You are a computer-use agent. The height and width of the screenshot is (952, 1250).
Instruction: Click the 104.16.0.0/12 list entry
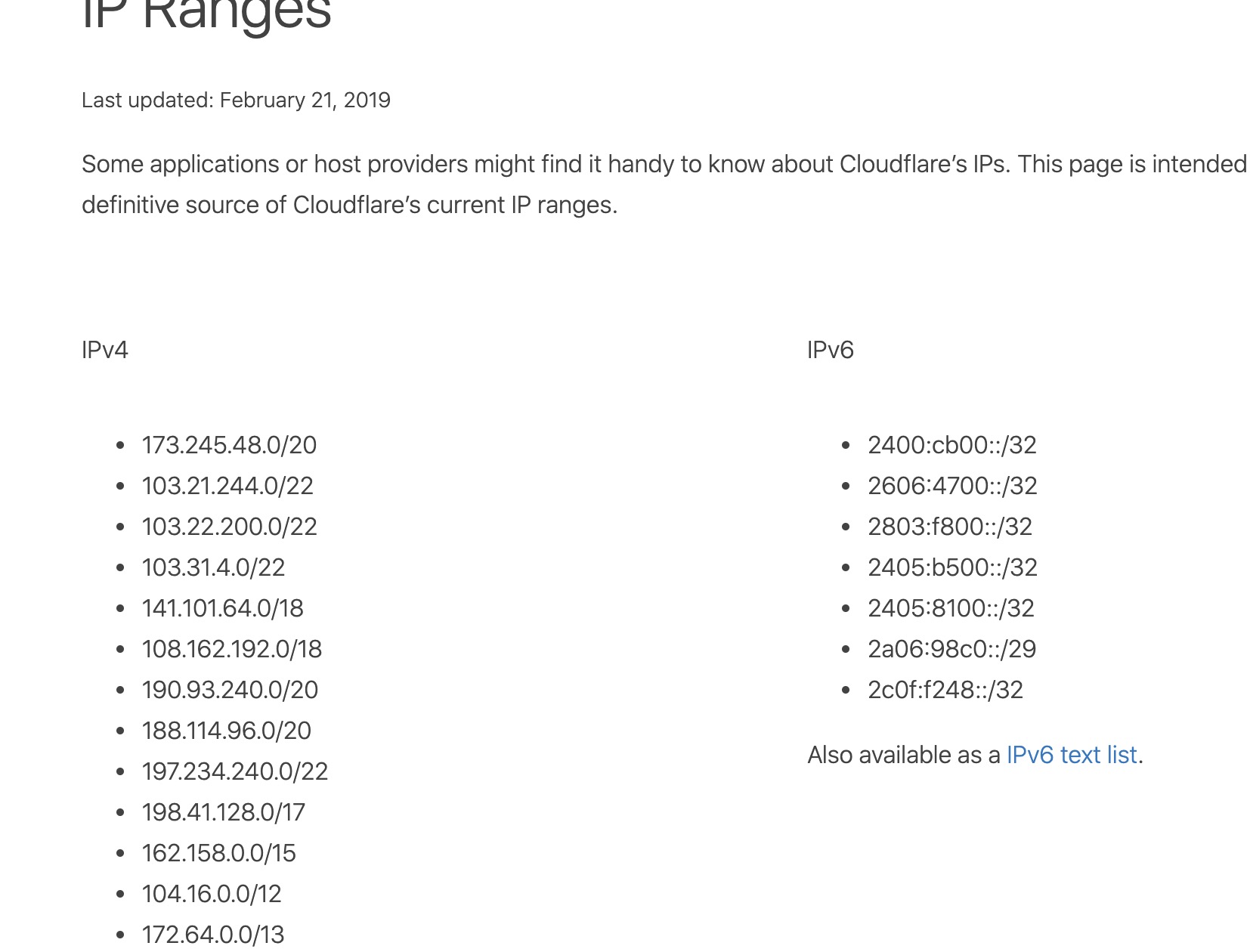211,894
